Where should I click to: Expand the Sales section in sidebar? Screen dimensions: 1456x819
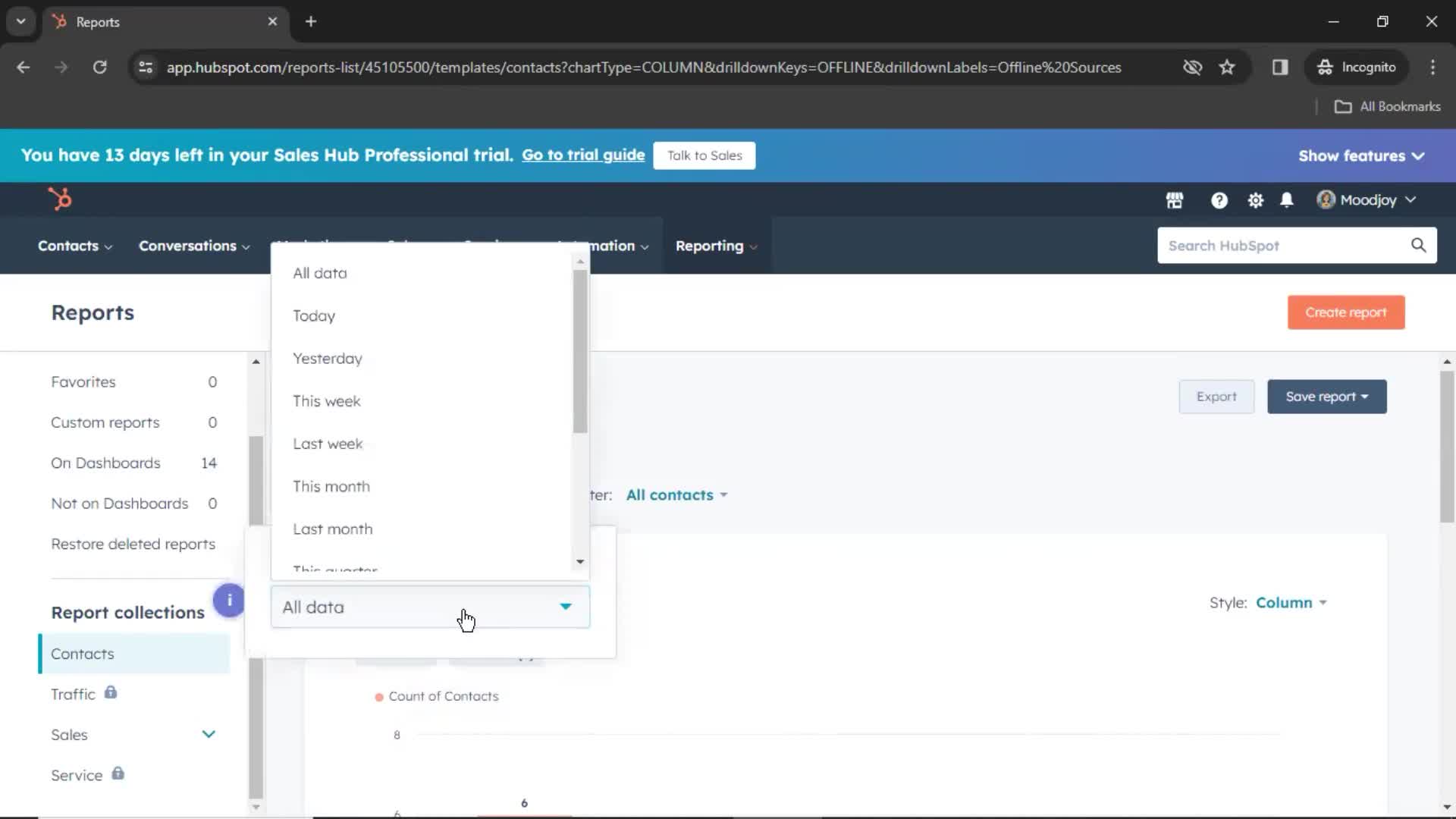[x=209, y=734]
